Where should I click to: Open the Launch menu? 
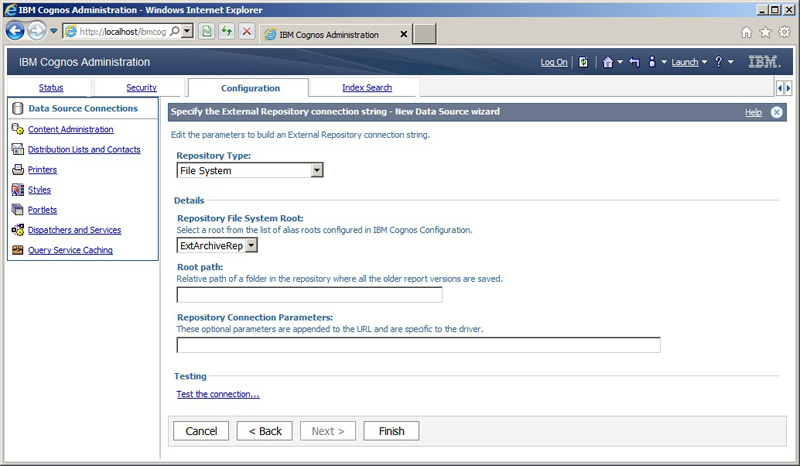689,62
